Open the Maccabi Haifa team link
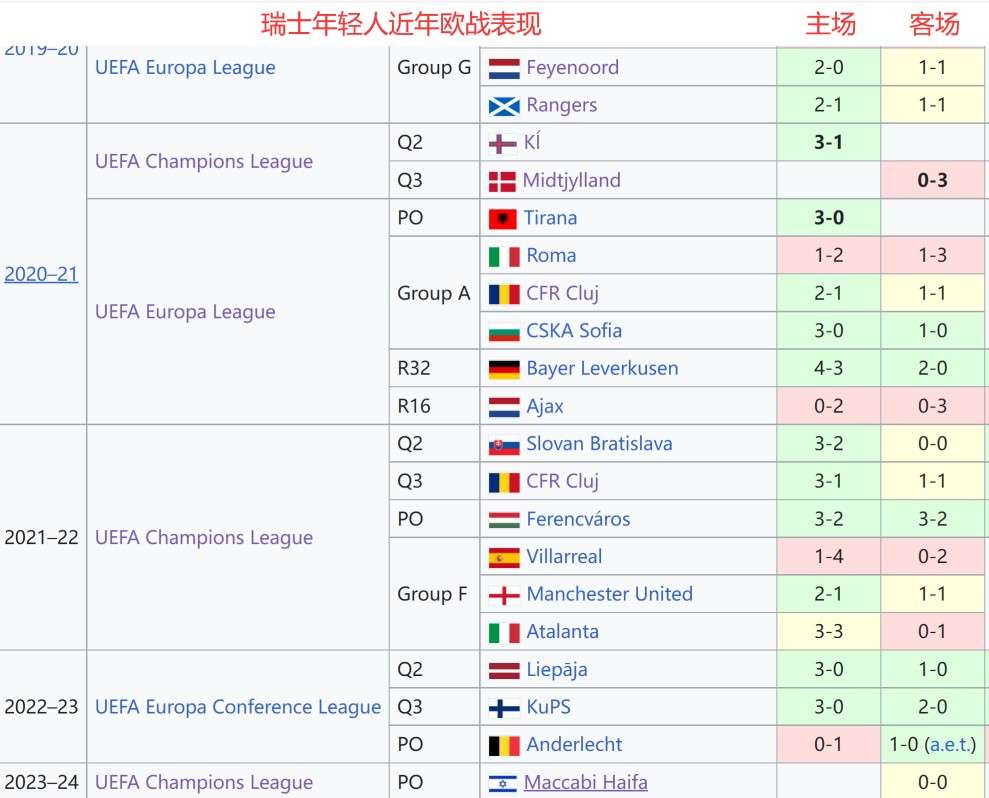Viewport: 989px width, 798px height. [586, 782]
